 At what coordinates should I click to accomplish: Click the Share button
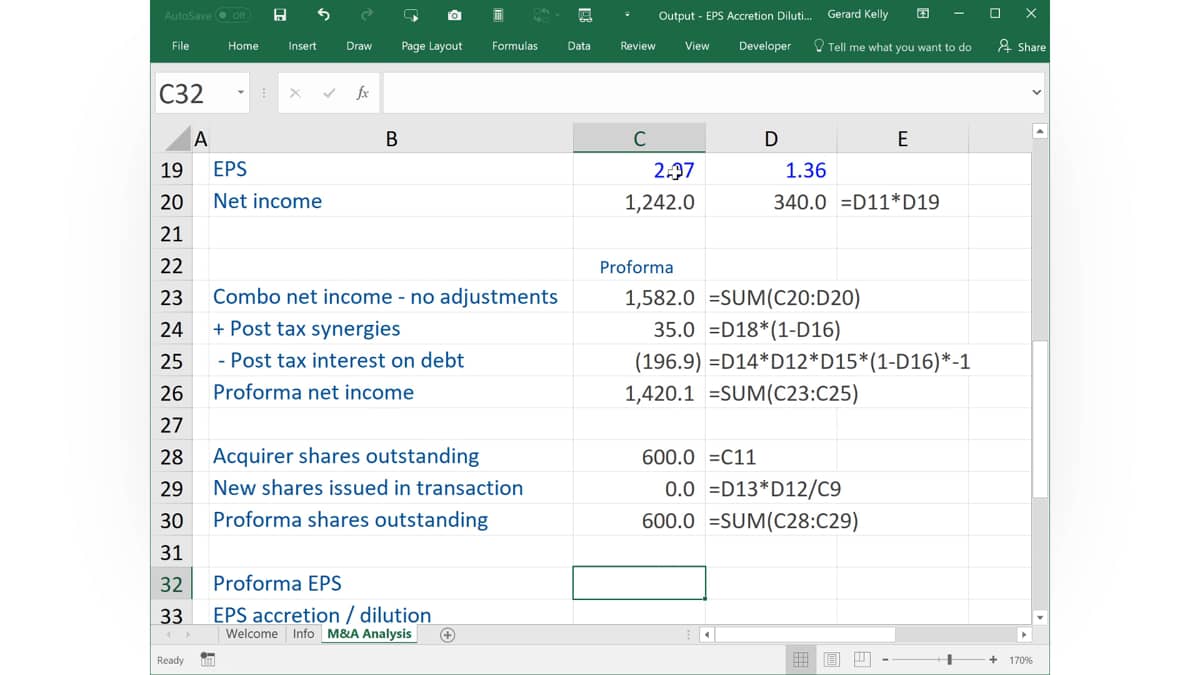point(1021,47)
